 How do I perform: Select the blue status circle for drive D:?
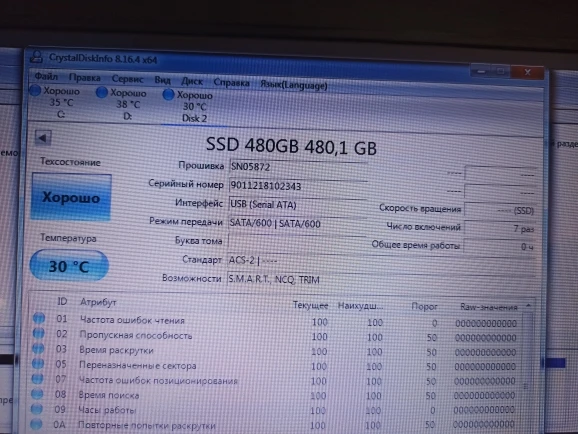[102, 92]
